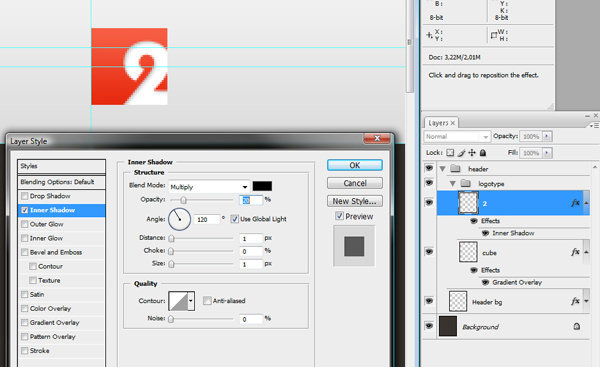Open the Blend Mode Multiply dropdown
This screenshot has width=600, height=367.
coord(209,187)
